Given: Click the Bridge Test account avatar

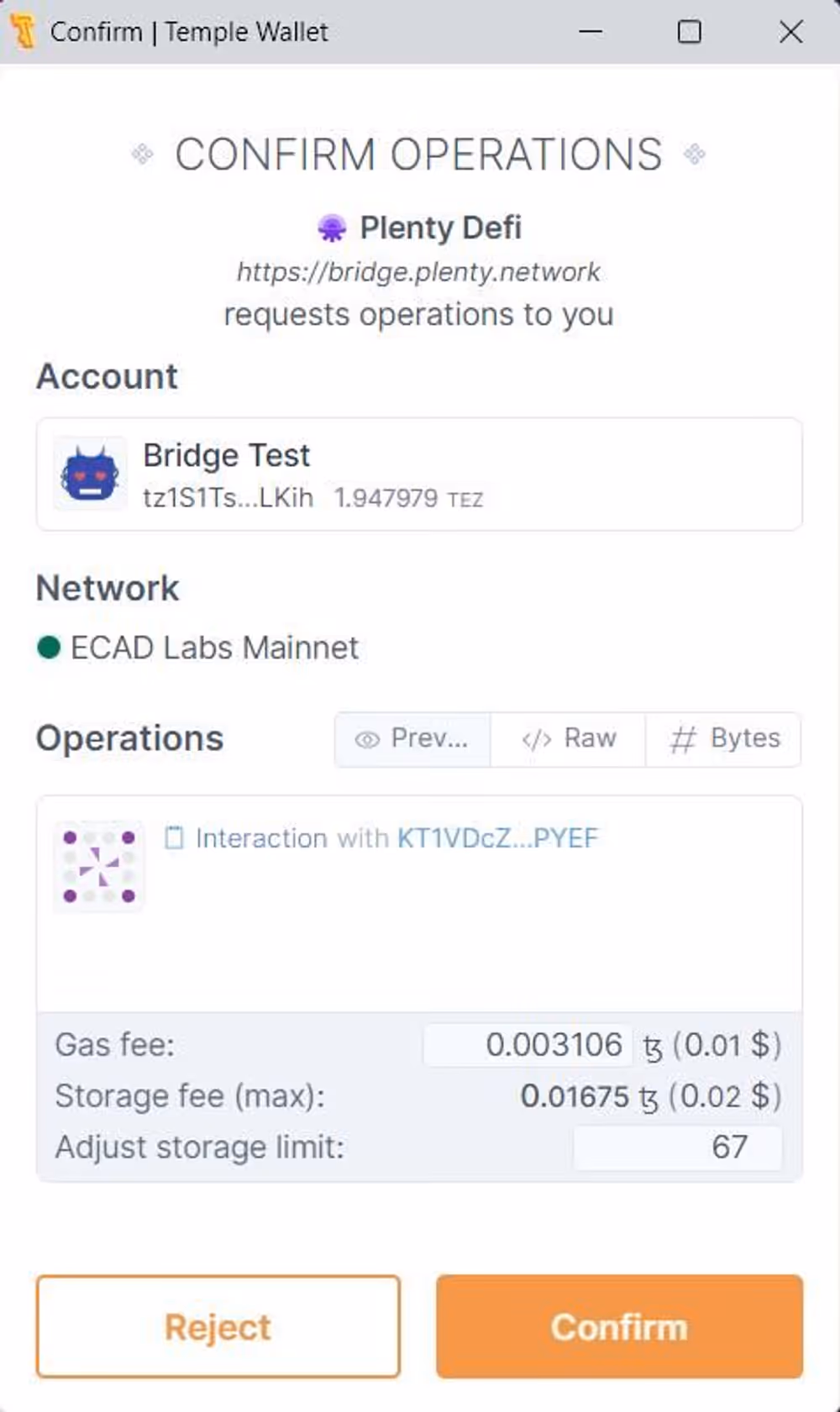Looking at the screenshot, I should pos(89,473).
